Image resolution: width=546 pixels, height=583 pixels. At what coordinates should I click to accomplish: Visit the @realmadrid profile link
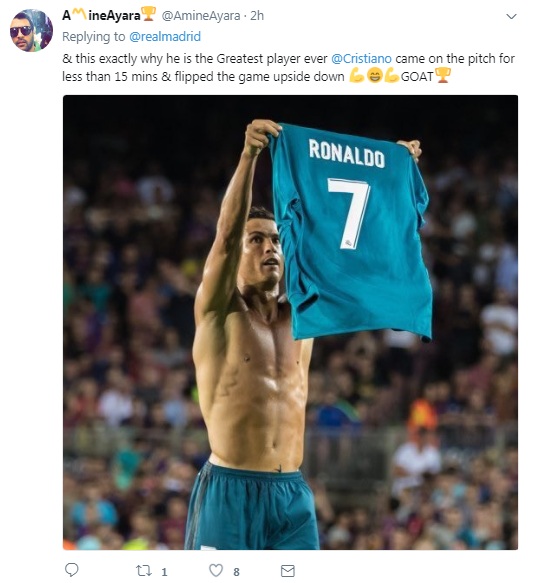click(165, 36)
